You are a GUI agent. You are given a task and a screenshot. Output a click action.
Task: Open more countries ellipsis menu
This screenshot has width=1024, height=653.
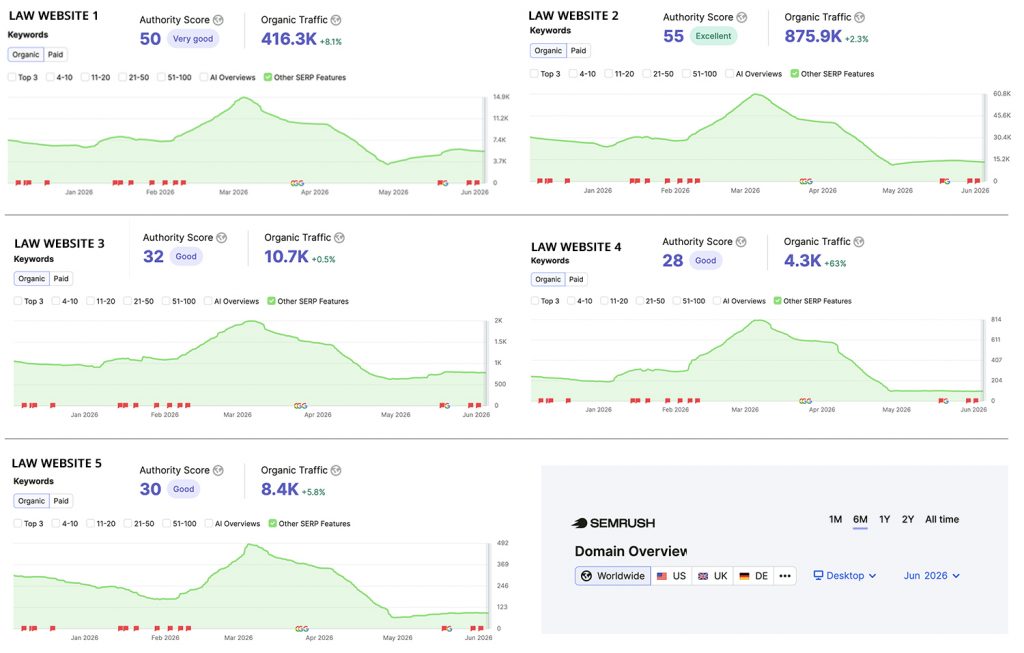coord(785,576)
